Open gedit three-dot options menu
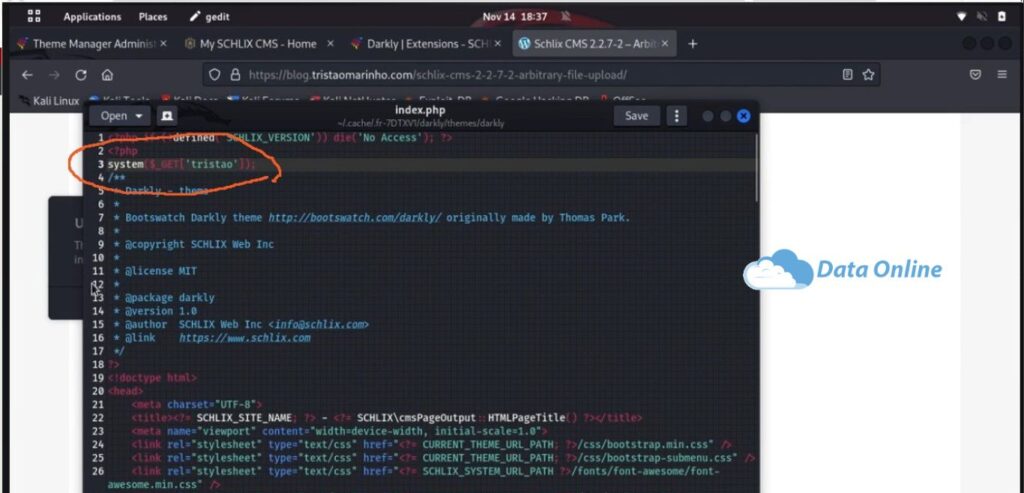1024x493 pixels. pyautogui.click(x=677, y=116)
